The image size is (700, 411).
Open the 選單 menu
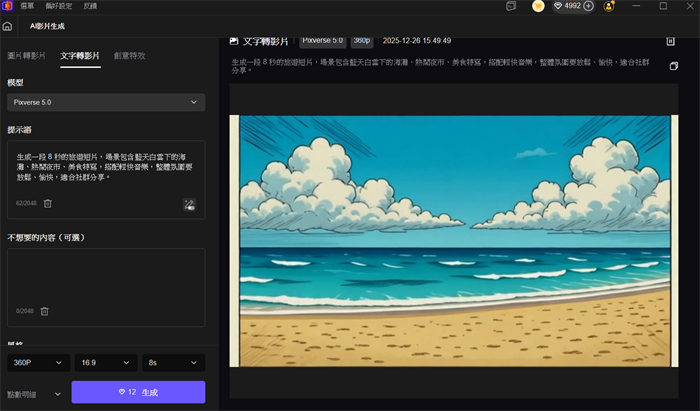[x=27, y=6]
